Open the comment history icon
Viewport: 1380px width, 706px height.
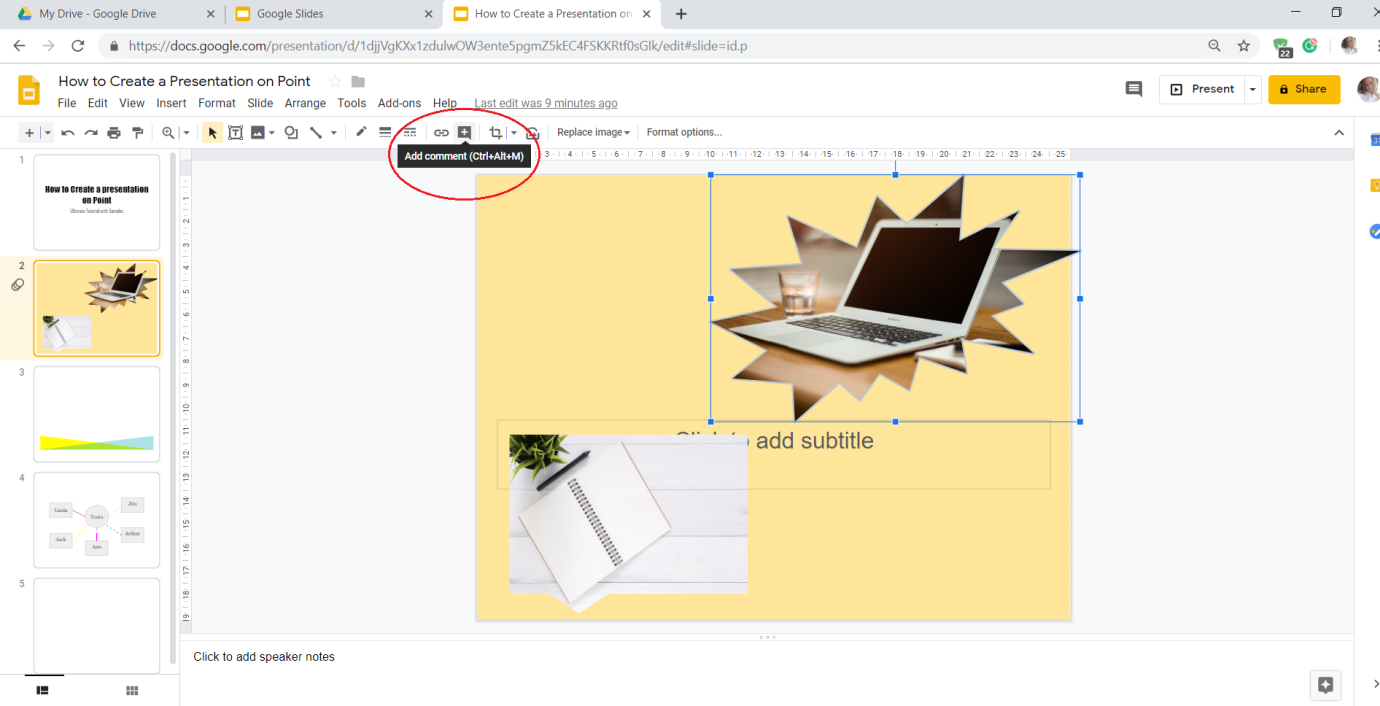tap(1134, 89)
